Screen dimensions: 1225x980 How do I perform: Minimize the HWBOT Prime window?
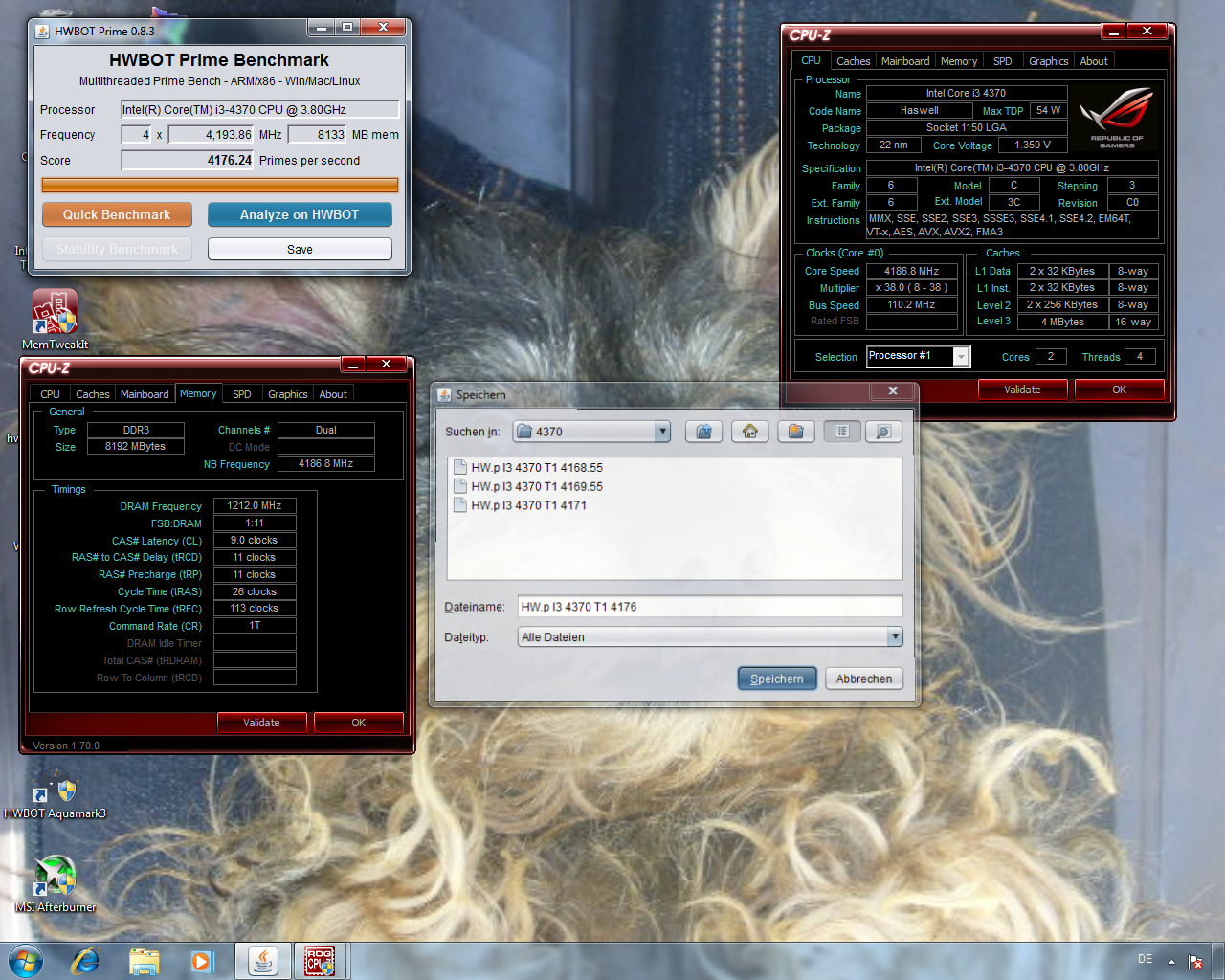322,27
